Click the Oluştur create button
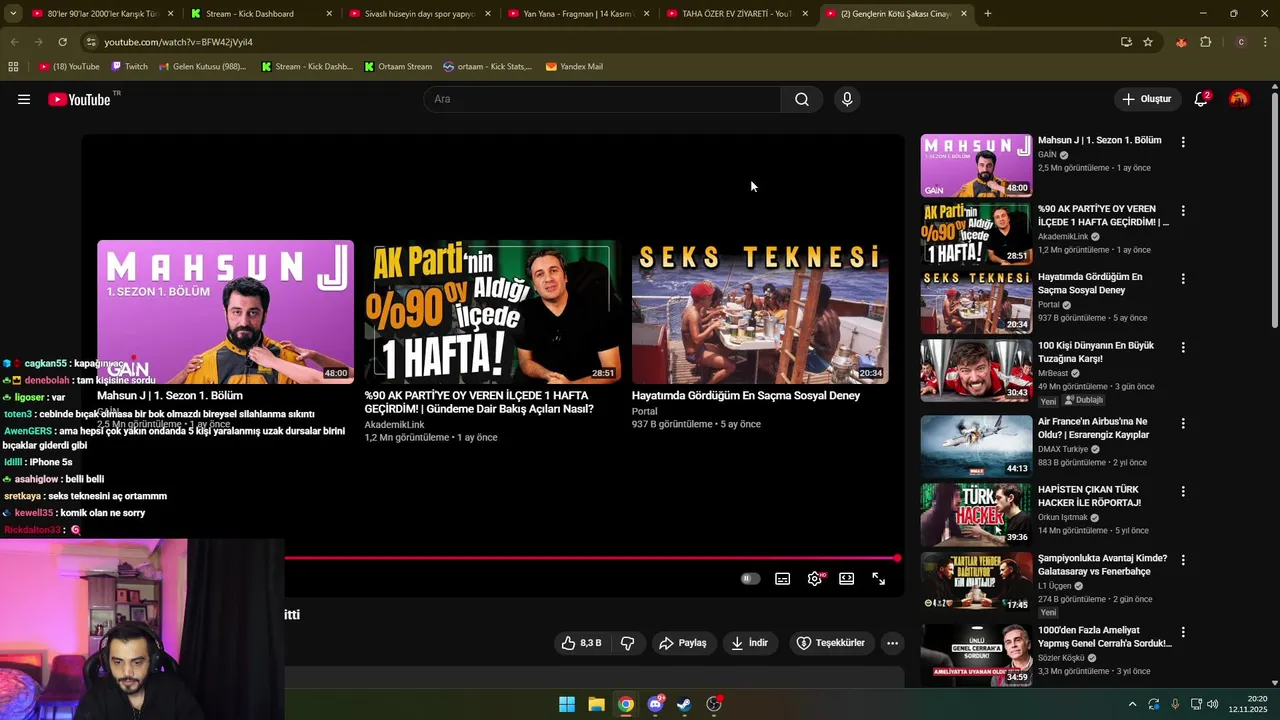The image size is (1280, 720). (x=1146, y=99)
